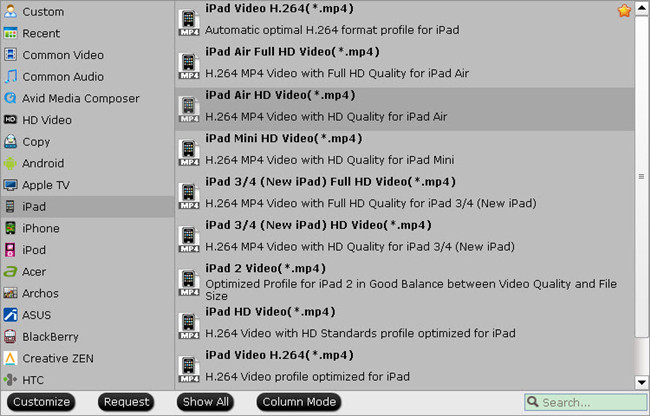Viewport: 650px width, 416px height.
Task: Select the Common Audio category
Action: pos(63,77)
